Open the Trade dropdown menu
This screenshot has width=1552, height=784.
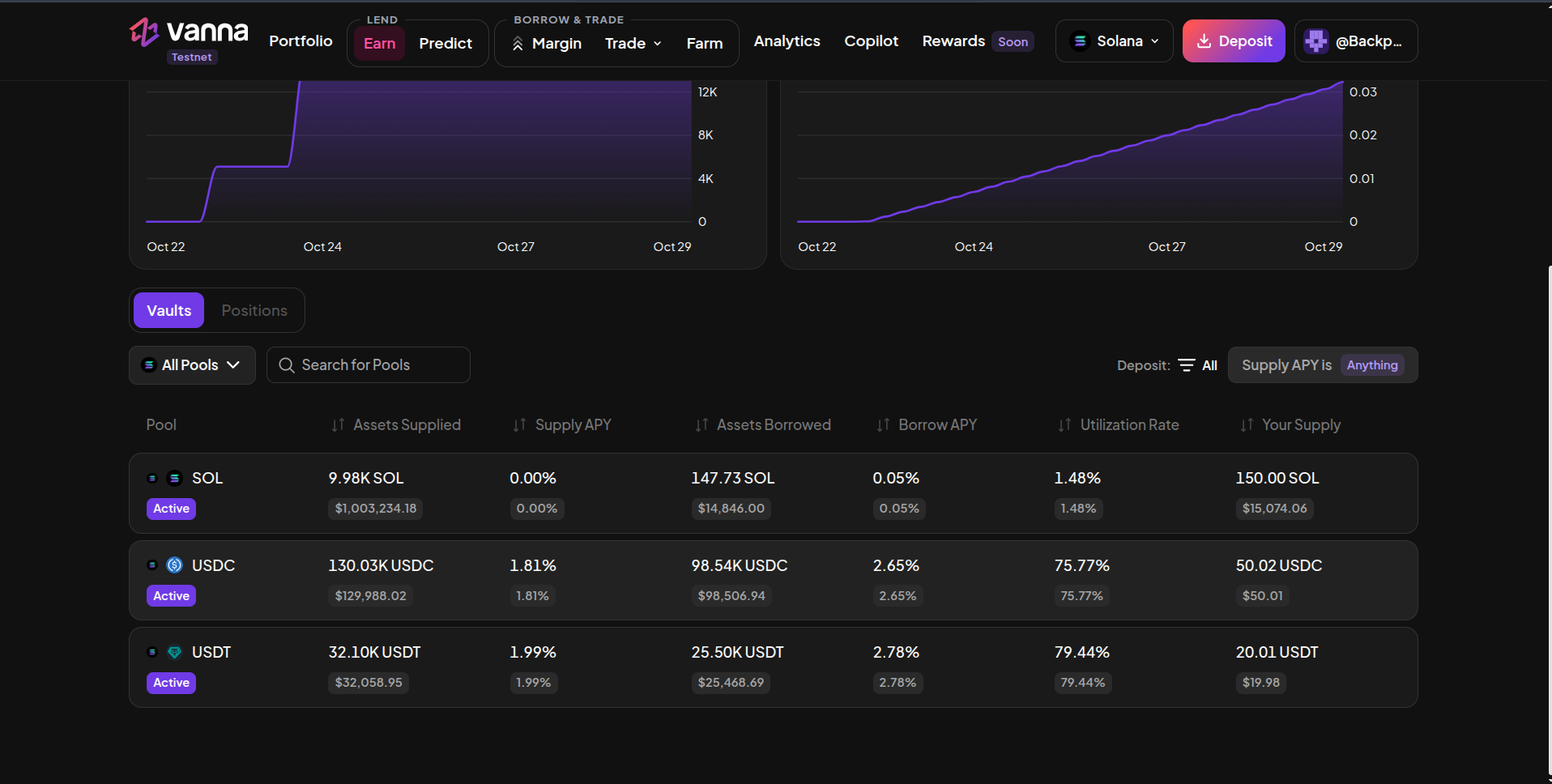[x=633, y=44]
